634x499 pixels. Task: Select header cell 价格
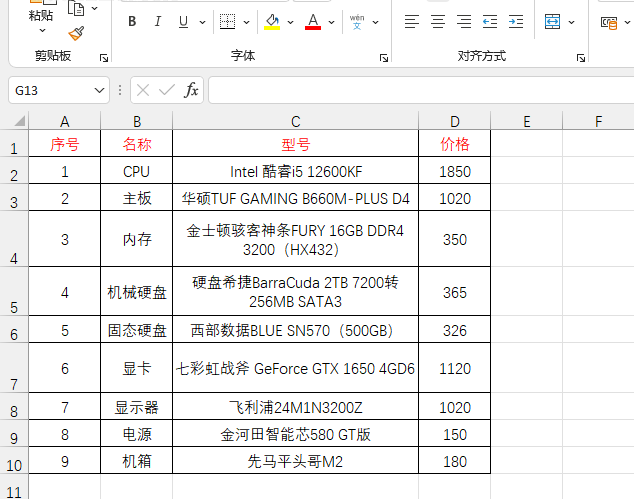point(454,144)
